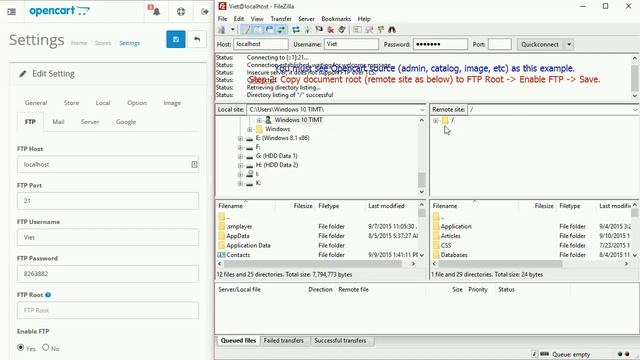Switch to the Server settings tab
Screen dimensions: 640x360
click(90, 122)
